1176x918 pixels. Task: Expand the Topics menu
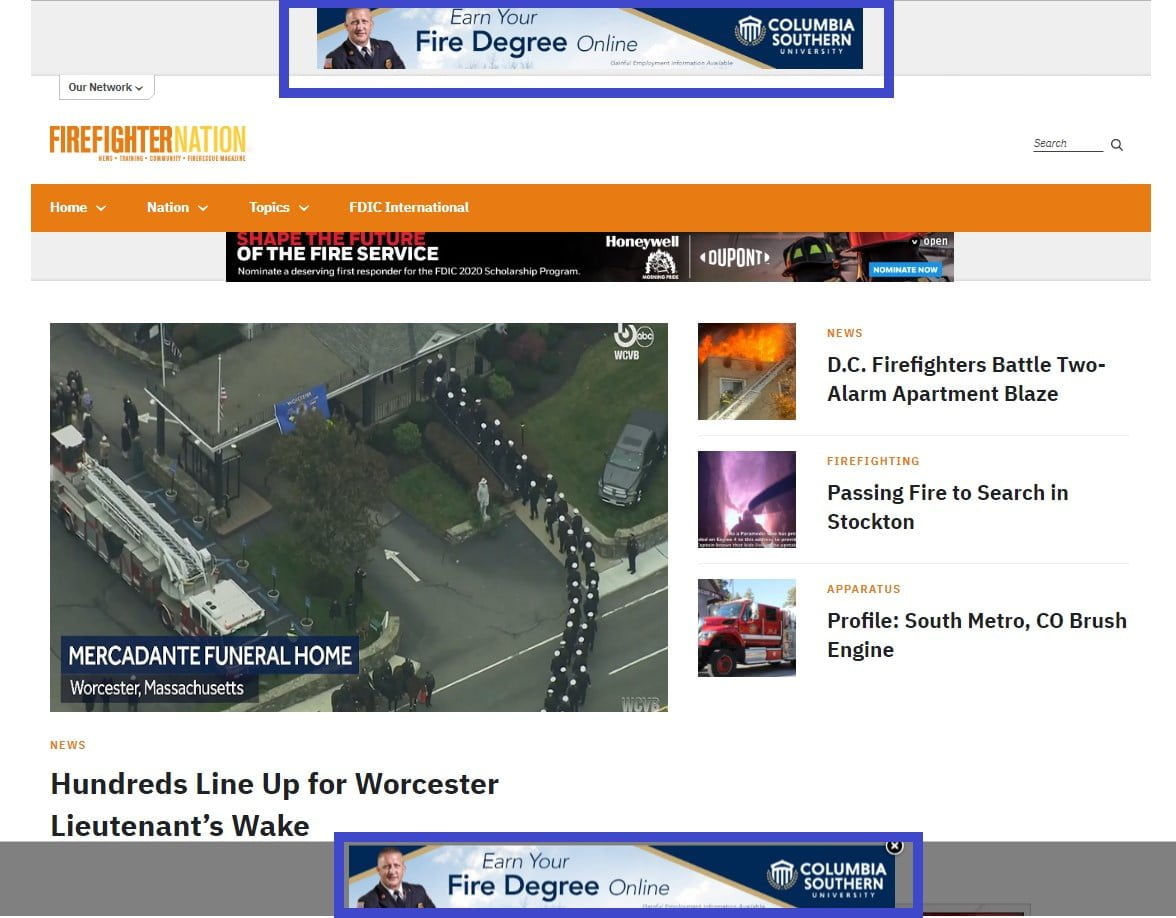click(279, 208)
